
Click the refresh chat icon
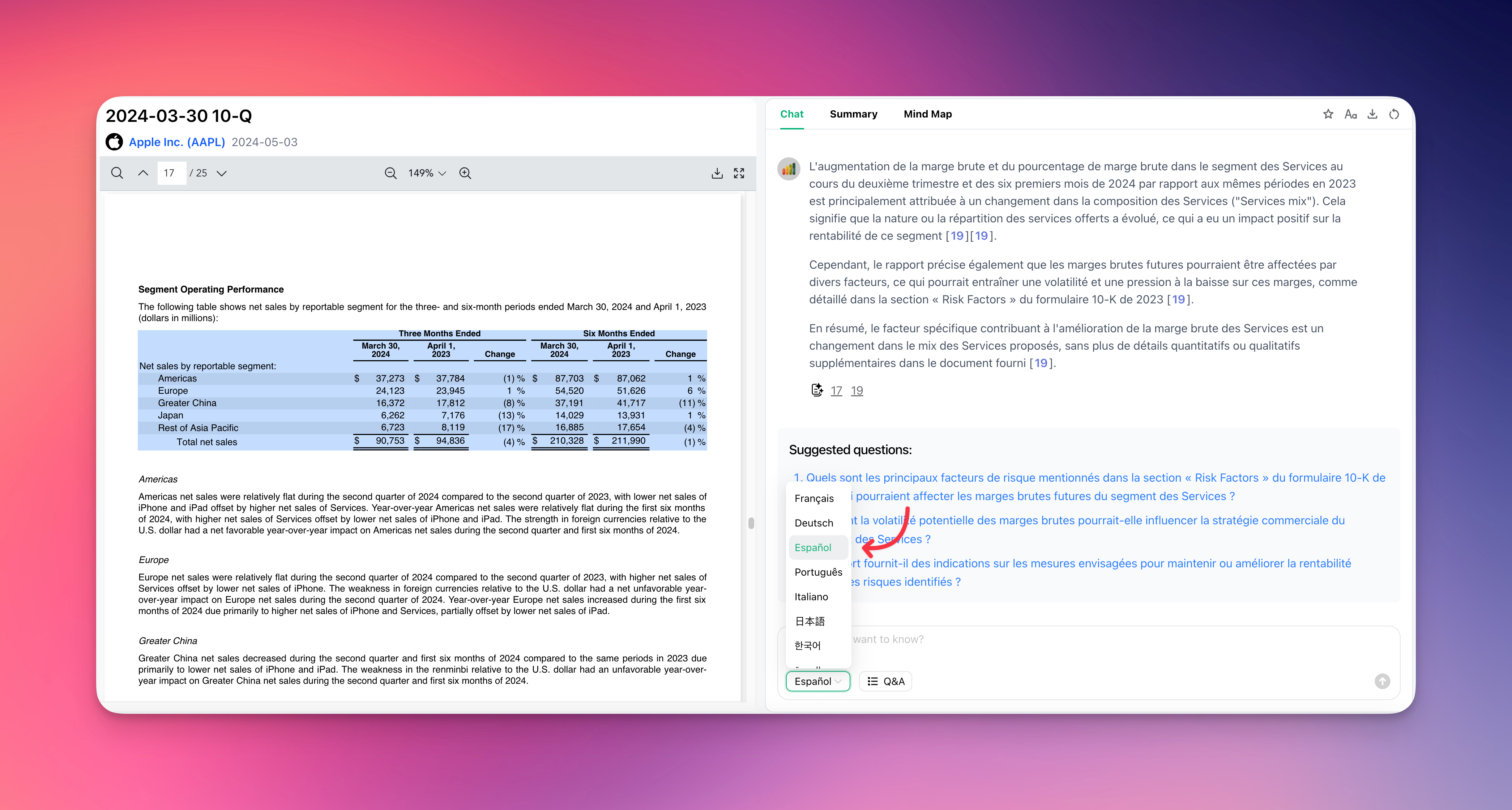pyautogui.click(x=1393, y=114)
